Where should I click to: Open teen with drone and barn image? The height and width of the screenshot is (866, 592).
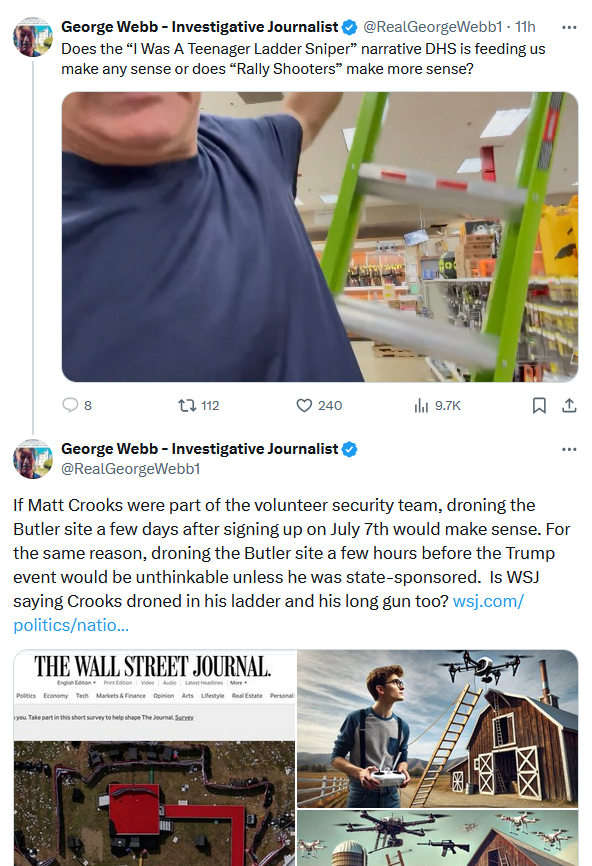pos(437,728)
